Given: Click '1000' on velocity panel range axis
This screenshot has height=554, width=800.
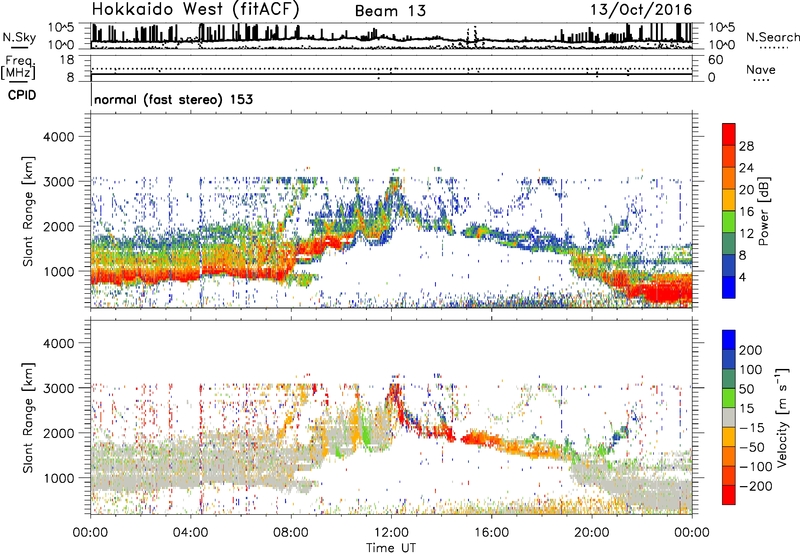Looking at the screenshot, I should click(59, 478).
